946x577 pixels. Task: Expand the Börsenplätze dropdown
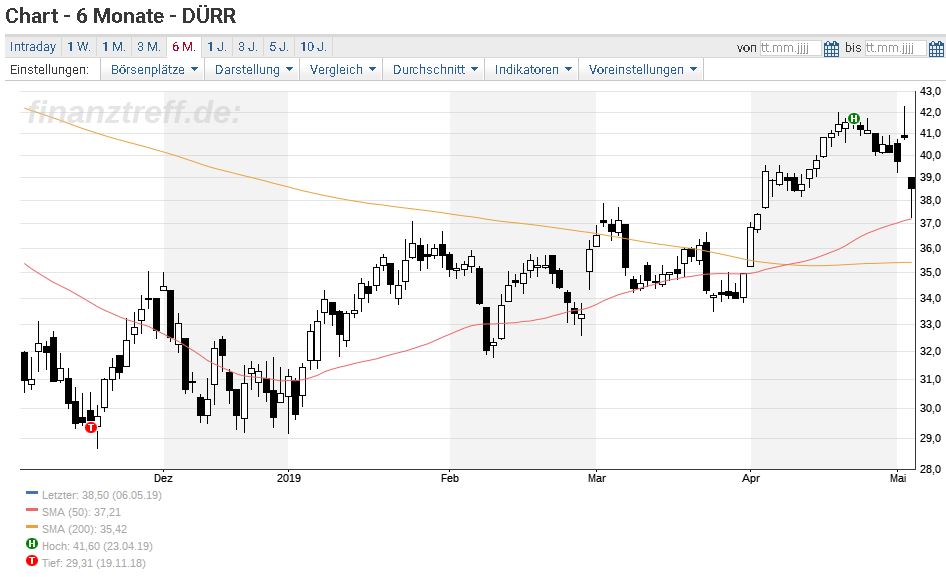154,69
